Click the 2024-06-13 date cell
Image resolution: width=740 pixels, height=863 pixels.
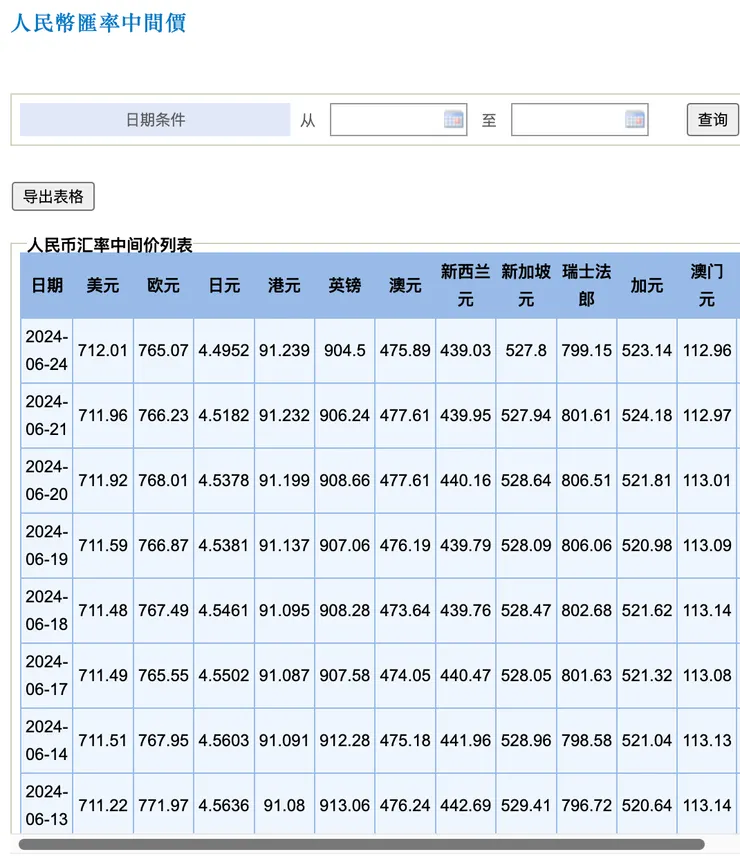(x=47, y=805)
